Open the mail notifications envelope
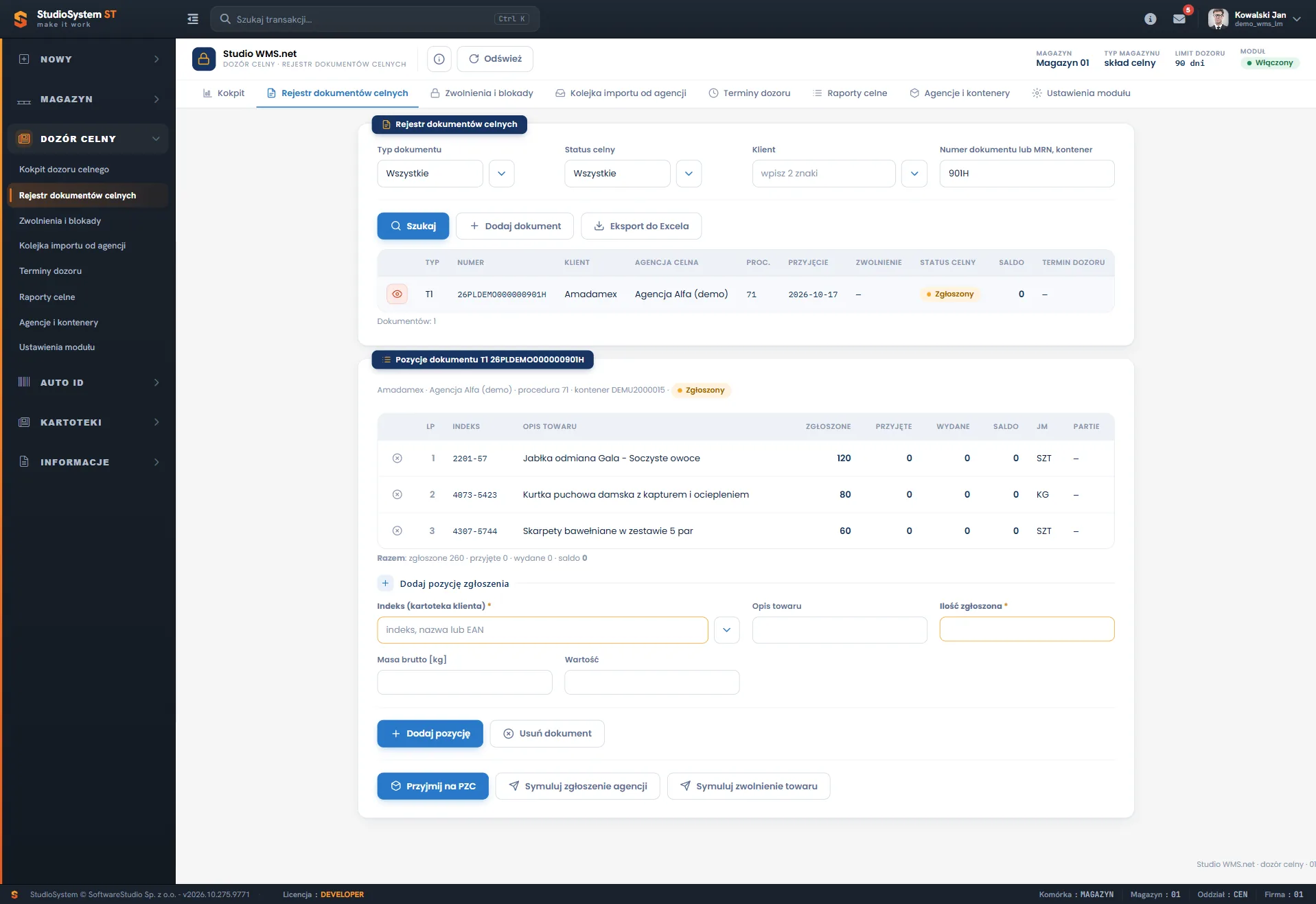1316x904 pixels. [x=1179, y=19]
